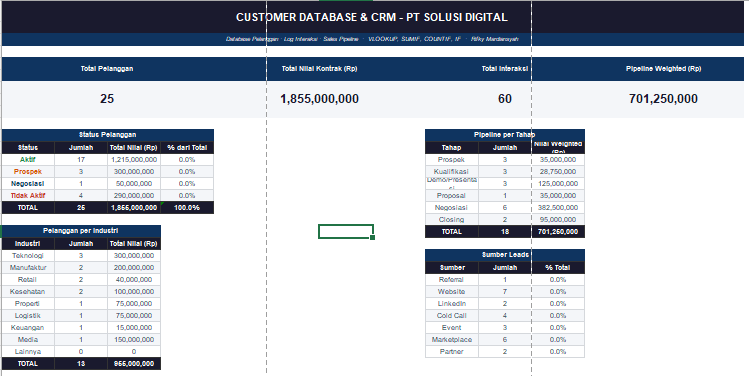
Task: Click the Kesehatan industry row label
Action: [28, 291]
